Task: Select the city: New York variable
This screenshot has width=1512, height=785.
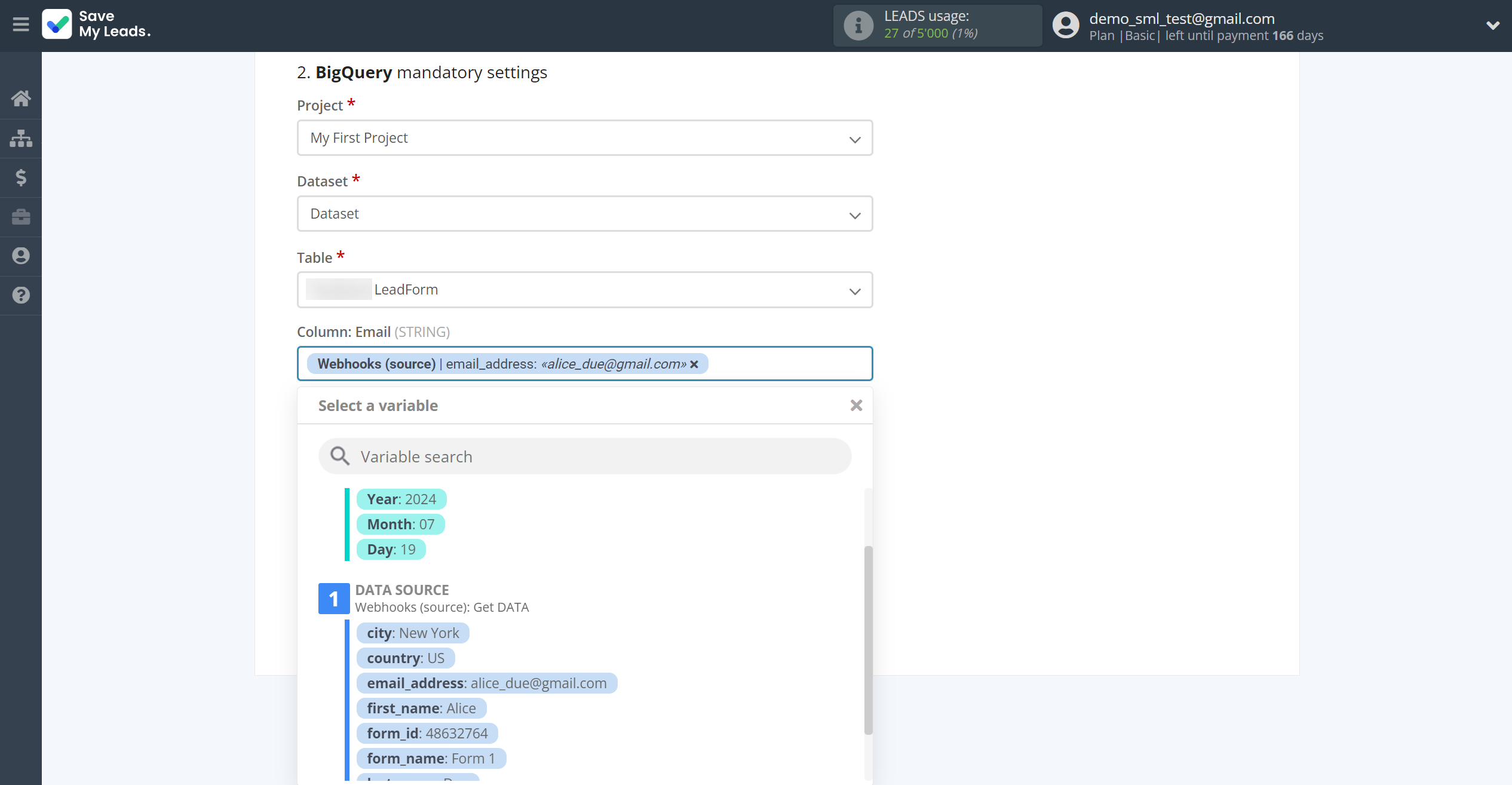Action: pyautogui.click(x=413, y=633)
